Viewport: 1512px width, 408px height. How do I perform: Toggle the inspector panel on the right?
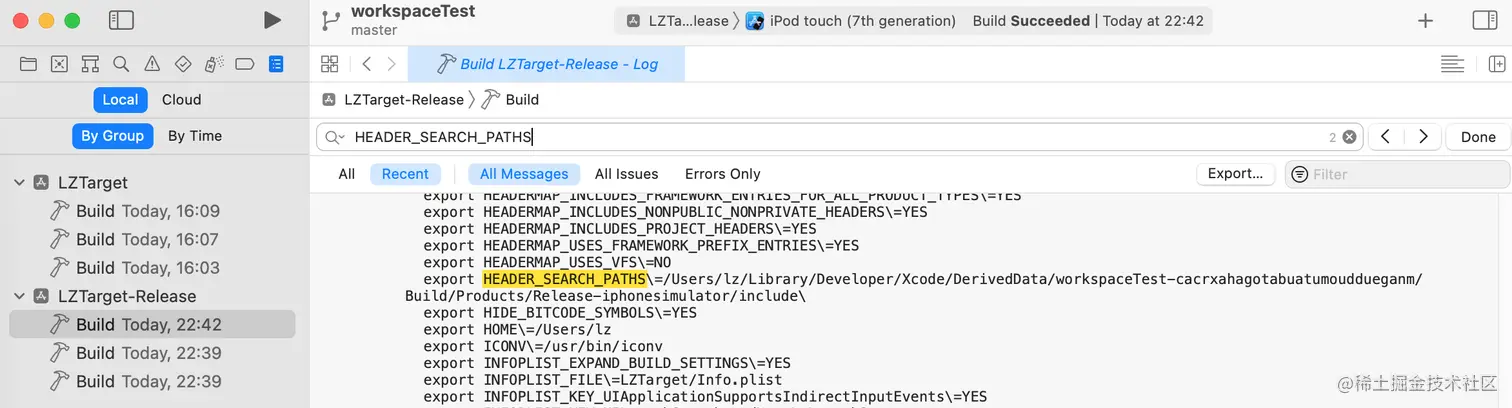[x=1486, y=21]
